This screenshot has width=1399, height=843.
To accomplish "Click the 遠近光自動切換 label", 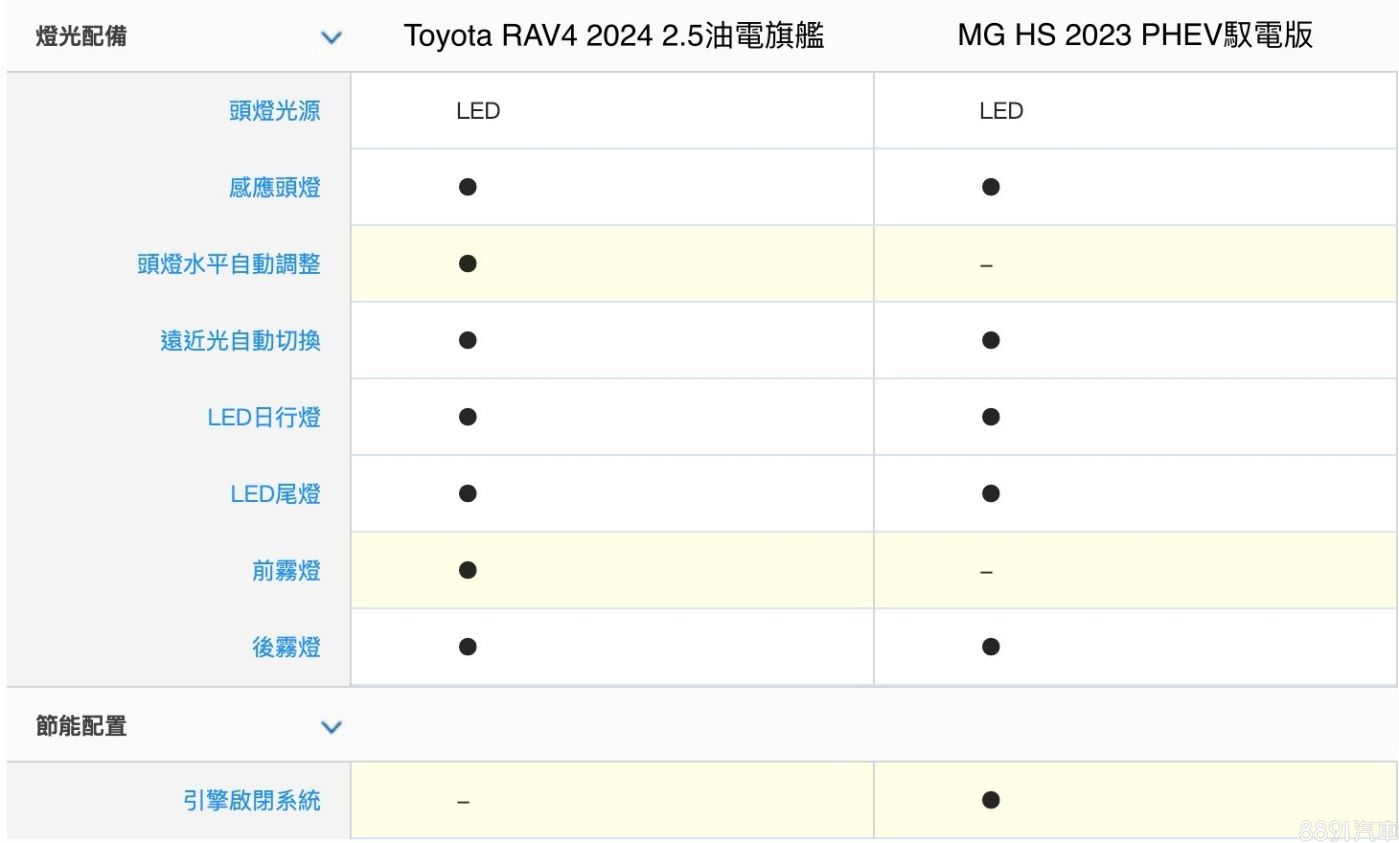I will pyautogui.click(x=240, y=341).
